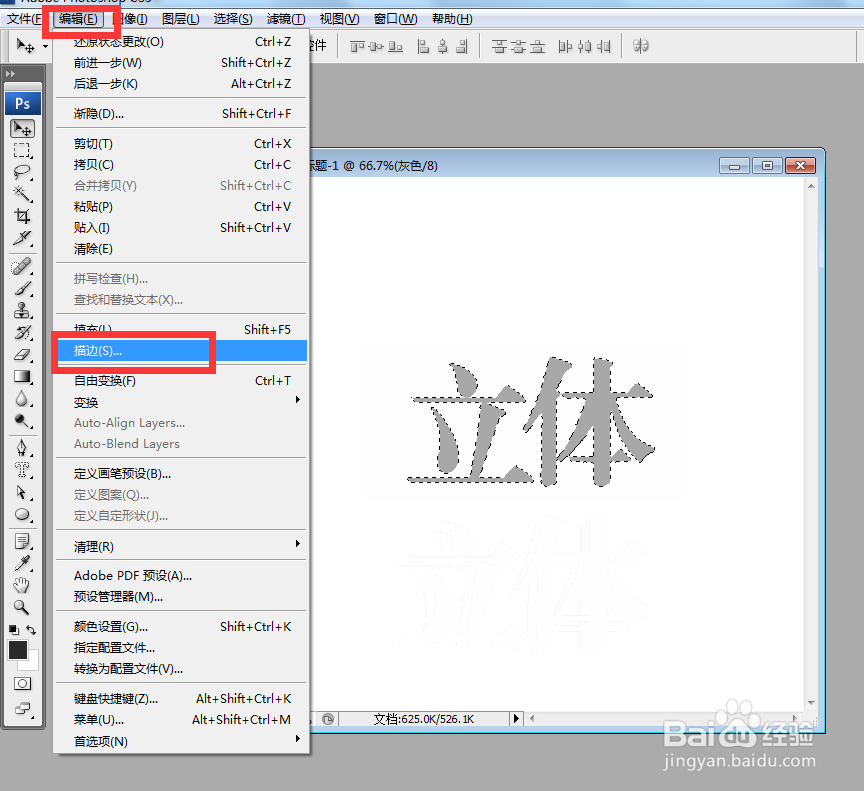
Task: Click align top edges icon in options bar
Action: coord(358,46)
